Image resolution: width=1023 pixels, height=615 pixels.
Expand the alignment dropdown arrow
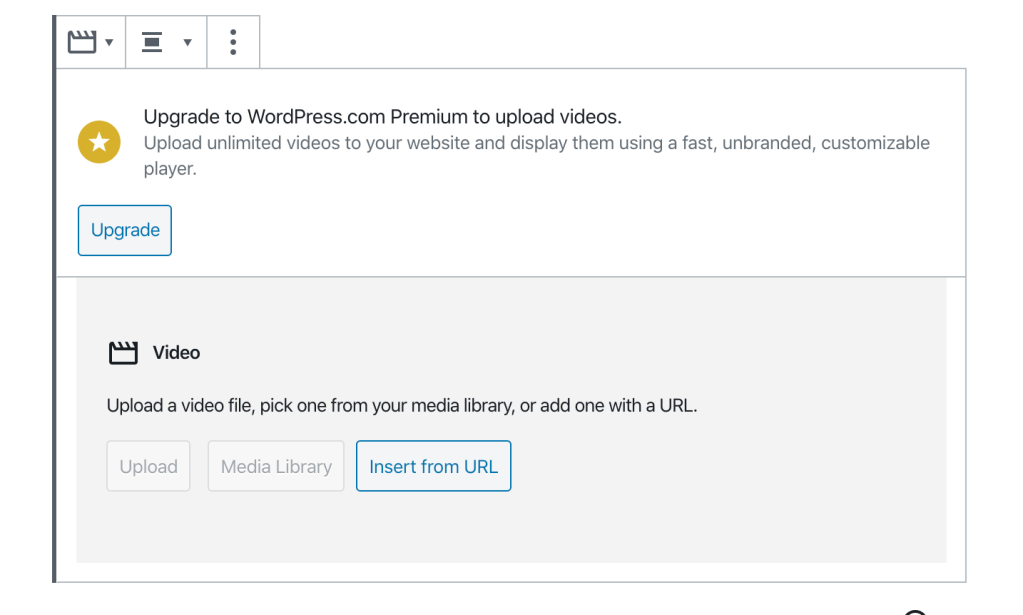pos(187,43)
